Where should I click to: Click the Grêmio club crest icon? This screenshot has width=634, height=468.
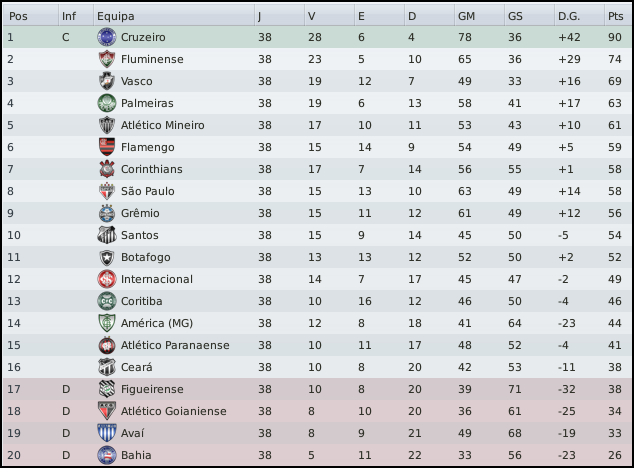tap(106, 213)
